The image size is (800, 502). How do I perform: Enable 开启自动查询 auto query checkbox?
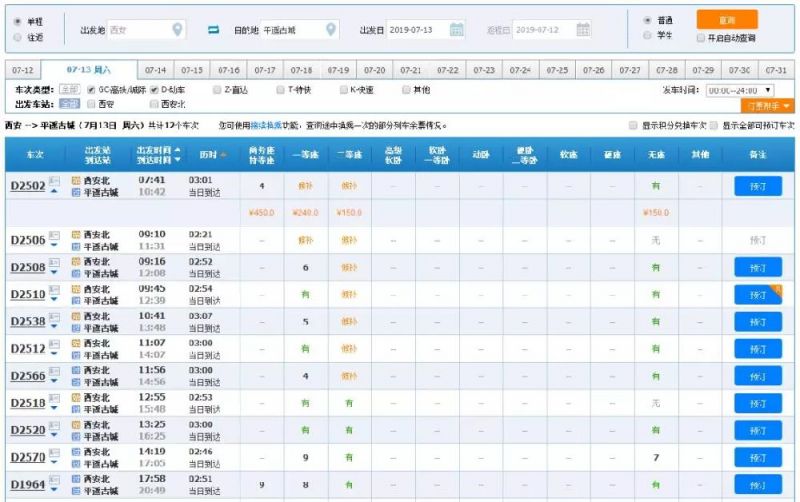pyautogui.click(x=701, y=38)
